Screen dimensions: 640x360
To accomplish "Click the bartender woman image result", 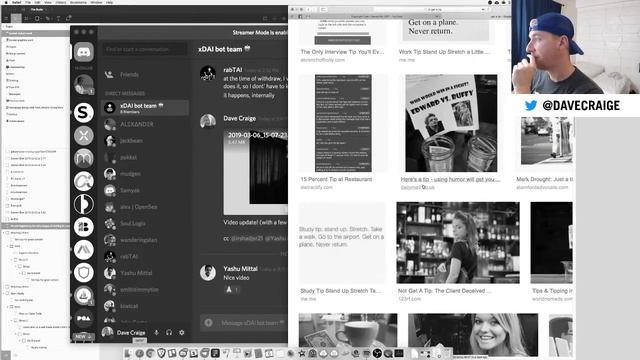I will (458, 242).
